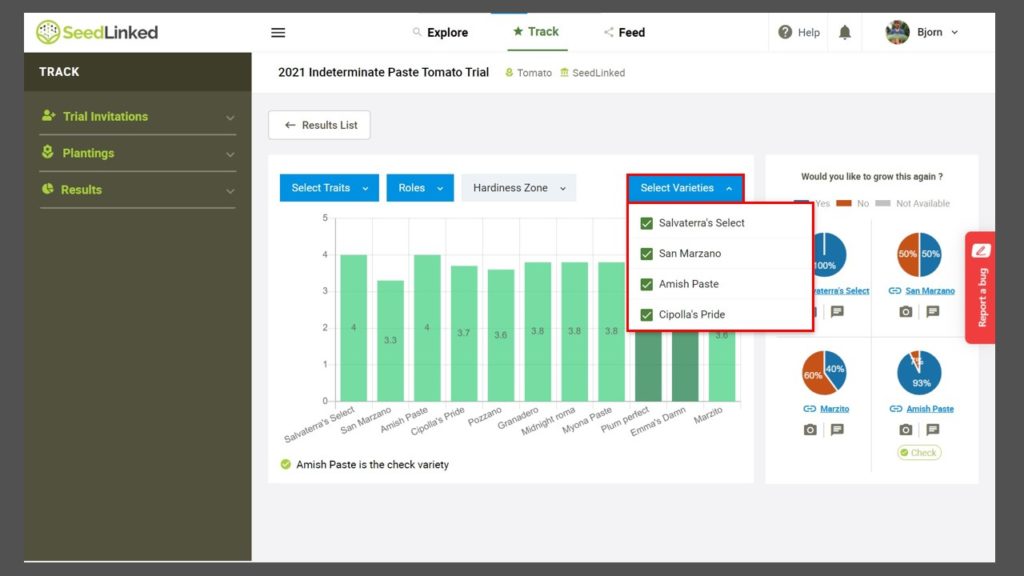The width and height of the screenshot is (1024, 576).
Task: Expand Results sidebar chevron
Action: click(230, 191)
